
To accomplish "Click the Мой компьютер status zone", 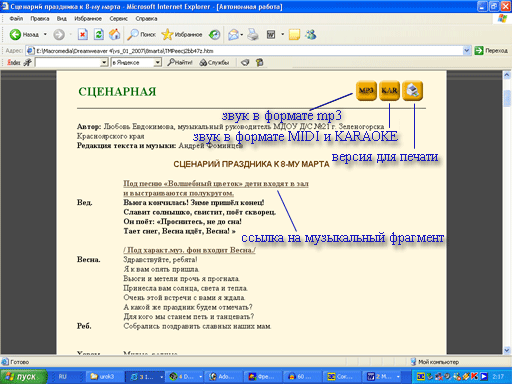I will pyautogui.click(x=435, y=362).
